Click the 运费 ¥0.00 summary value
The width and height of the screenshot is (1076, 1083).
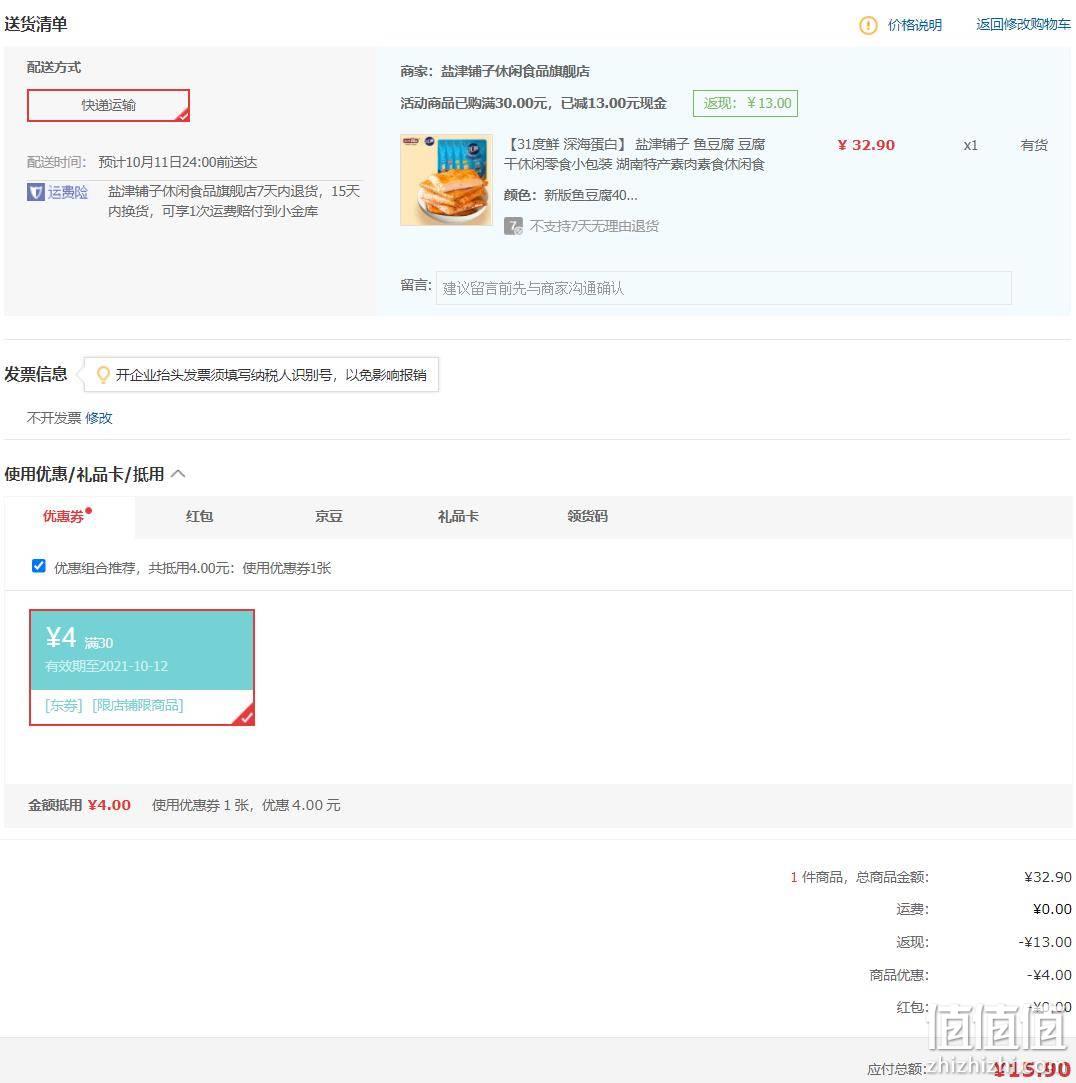point(1052,910)
